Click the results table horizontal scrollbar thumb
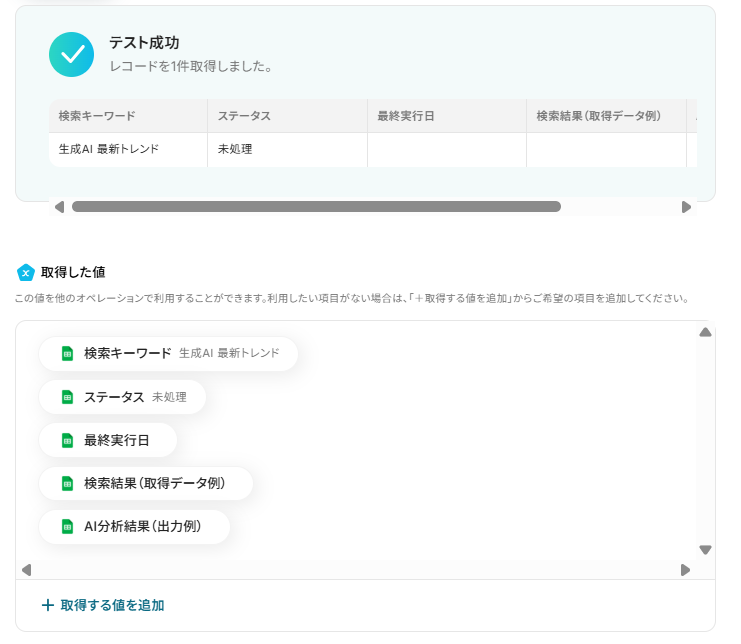 pyautogui.click(x=316, y=207)
